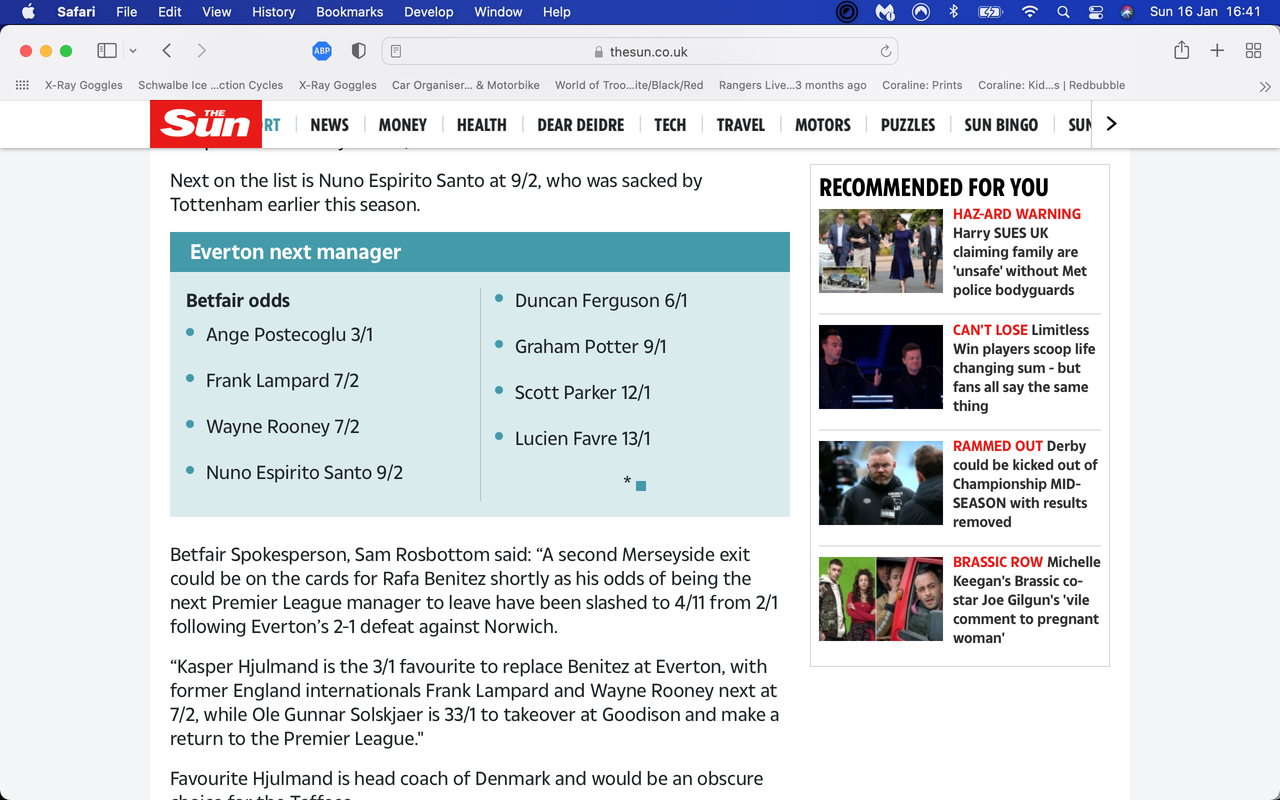Open X-Ray Goggles first bookmark
This screenshot has width=1280, height=800.
pos(84,85)
